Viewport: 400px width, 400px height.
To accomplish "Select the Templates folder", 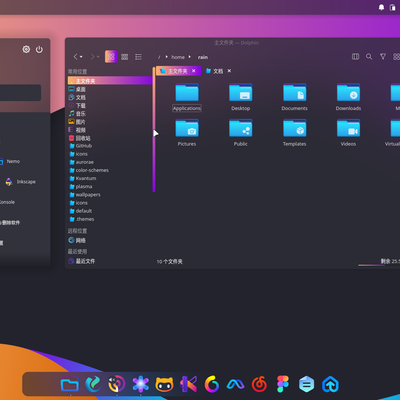I will pyautogui.click(x=294, y=133).
